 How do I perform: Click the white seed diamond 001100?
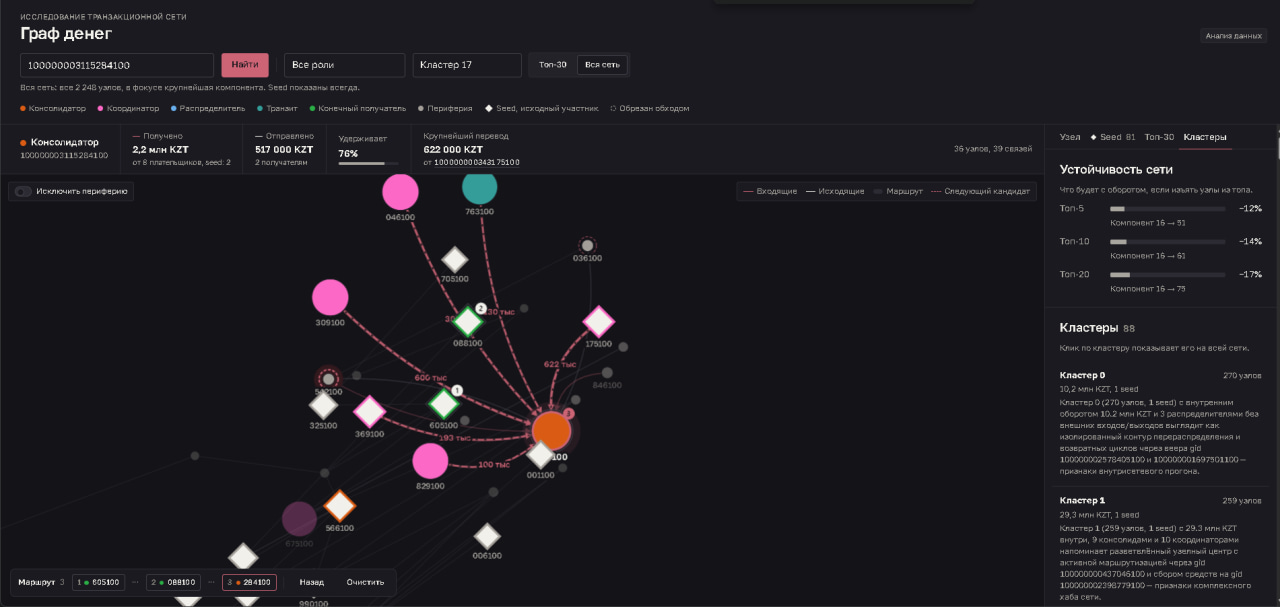540,455
